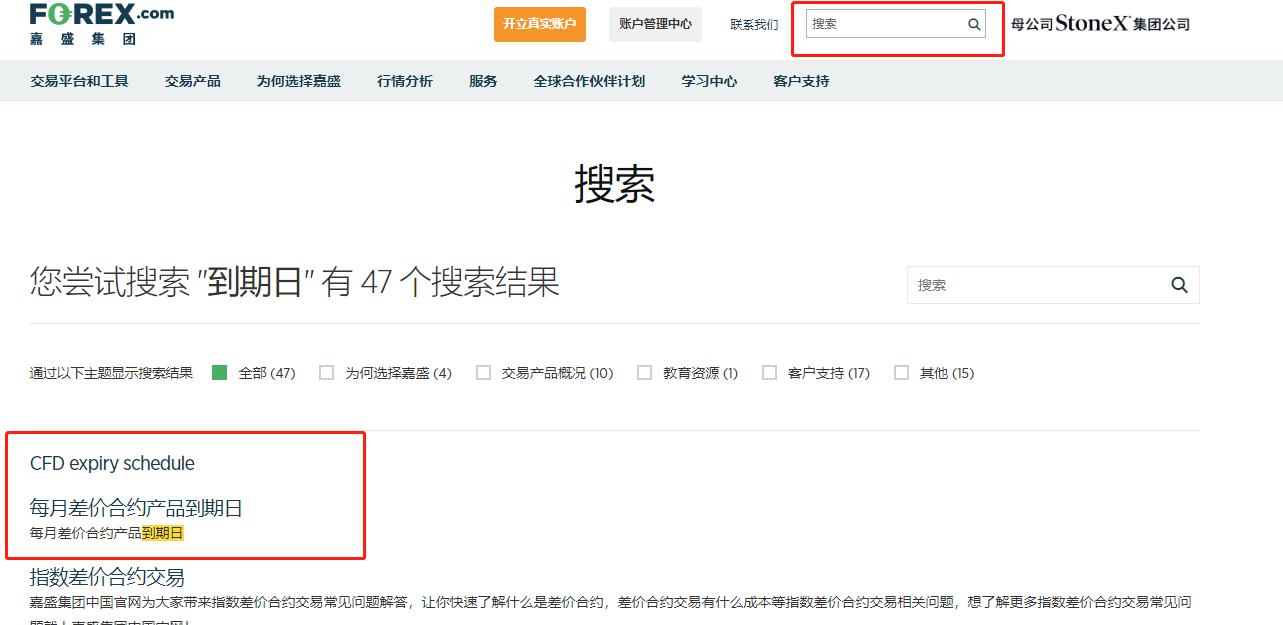Viewport: 1283px width, 625px height.
Task: Check the 教育资源 (1) filter
Action: (645, 372)
